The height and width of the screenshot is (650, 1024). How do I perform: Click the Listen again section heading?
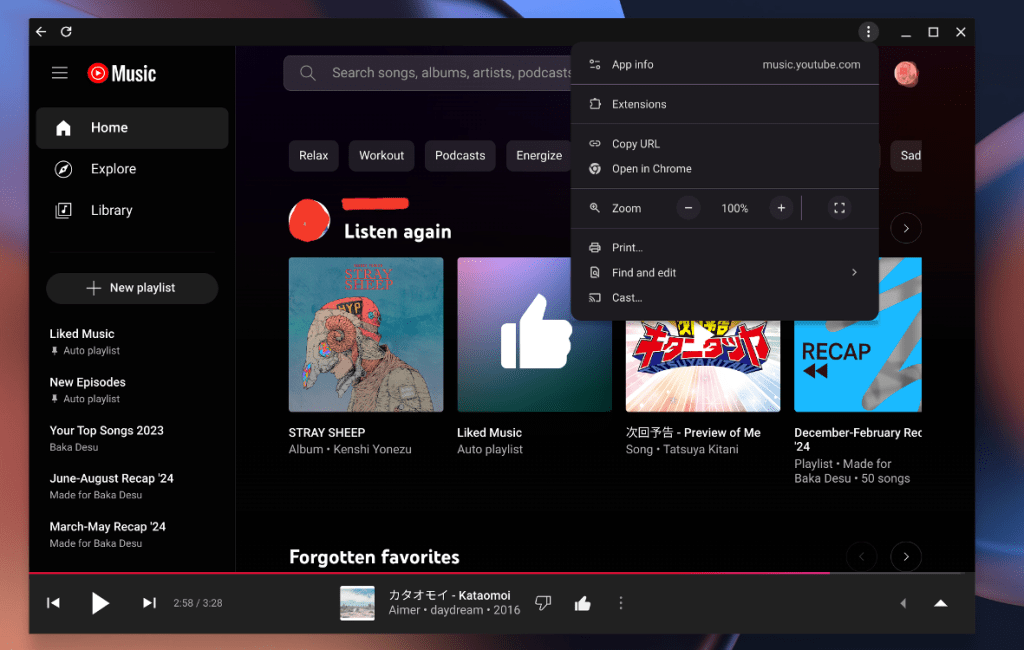(x=398, y=231)
